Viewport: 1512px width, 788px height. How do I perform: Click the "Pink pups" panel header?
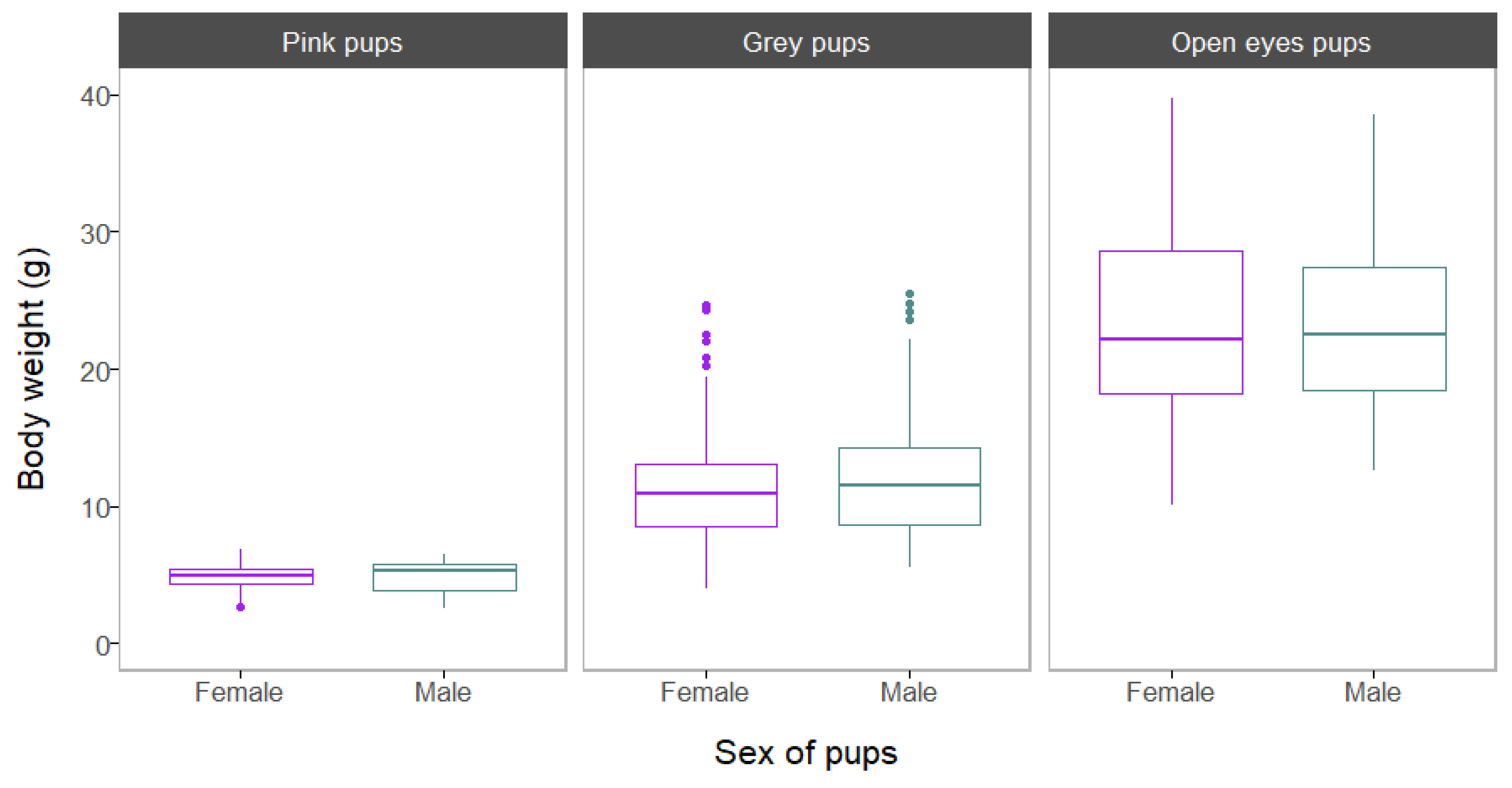tap(343, 42)
